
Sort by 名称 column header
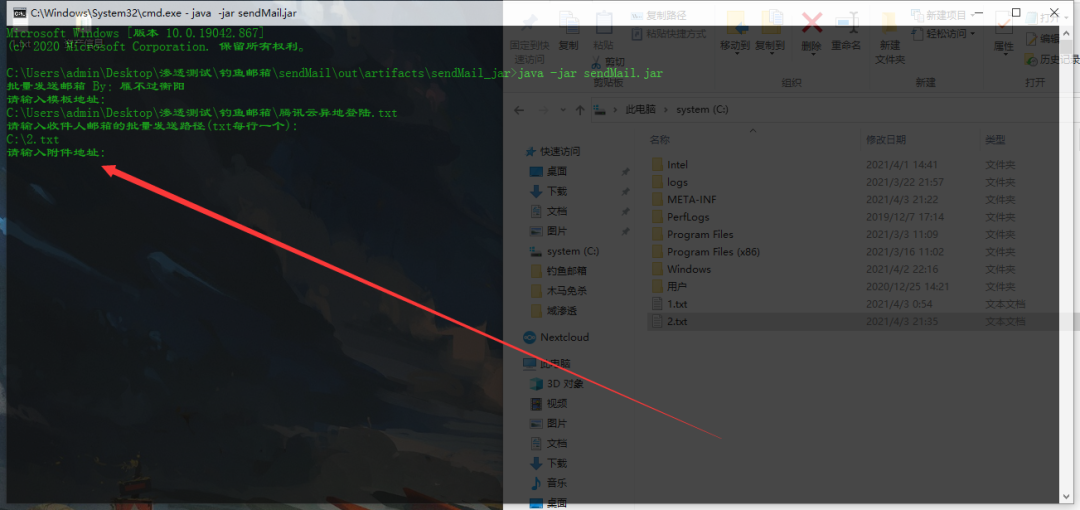tap(660, 140)
